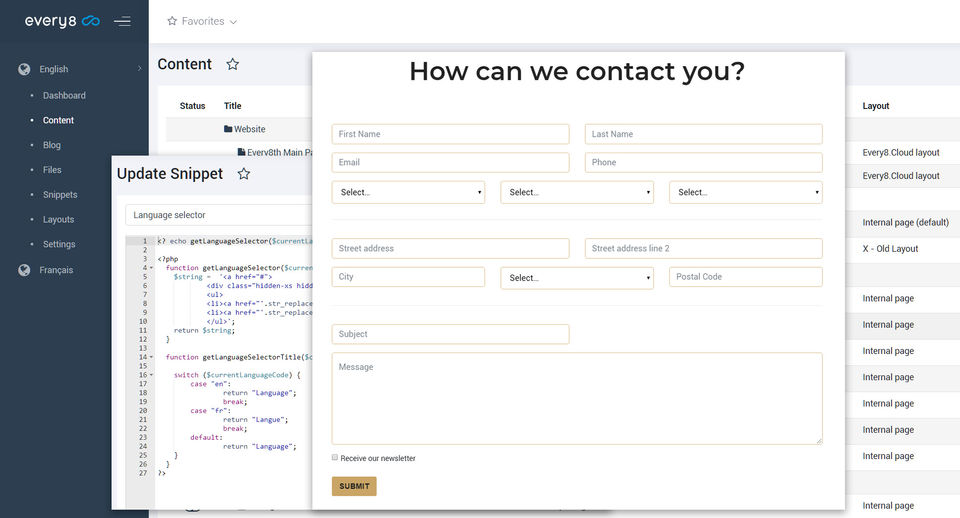
Task: Click the Email field
Action: [x=451, y=162]
